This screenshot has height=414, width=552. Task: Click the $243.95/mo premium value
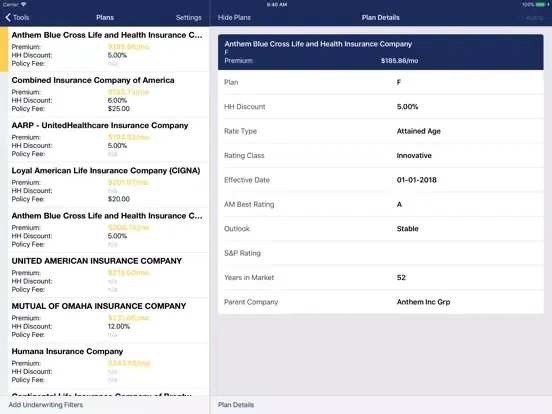(129, 363)
